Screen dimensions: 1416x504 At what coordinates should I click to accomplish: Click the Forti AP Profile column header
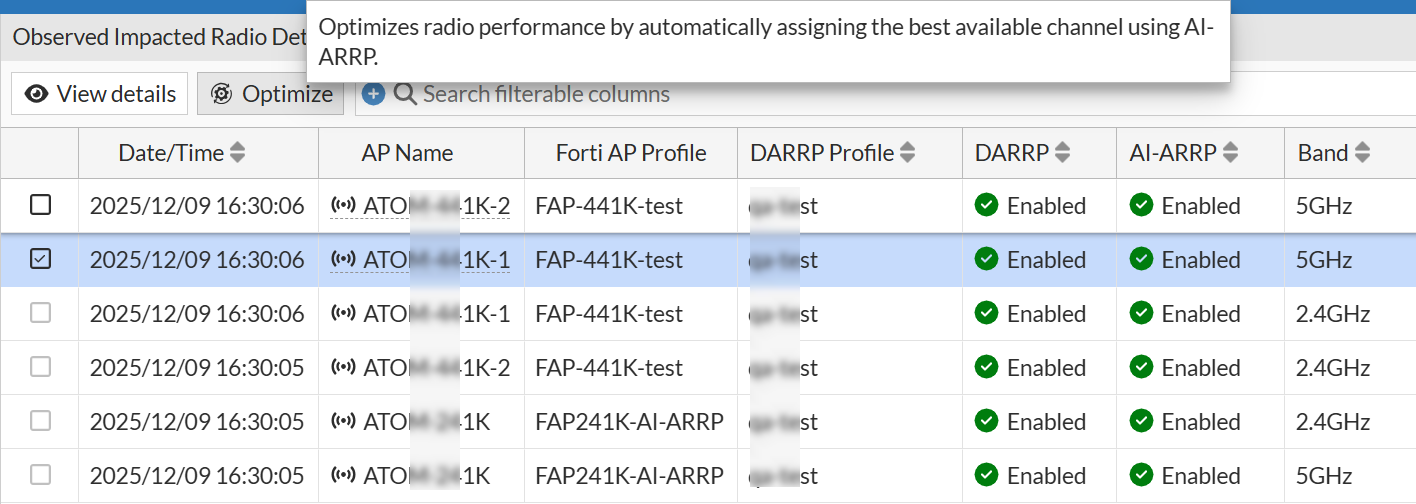[631, 153]
